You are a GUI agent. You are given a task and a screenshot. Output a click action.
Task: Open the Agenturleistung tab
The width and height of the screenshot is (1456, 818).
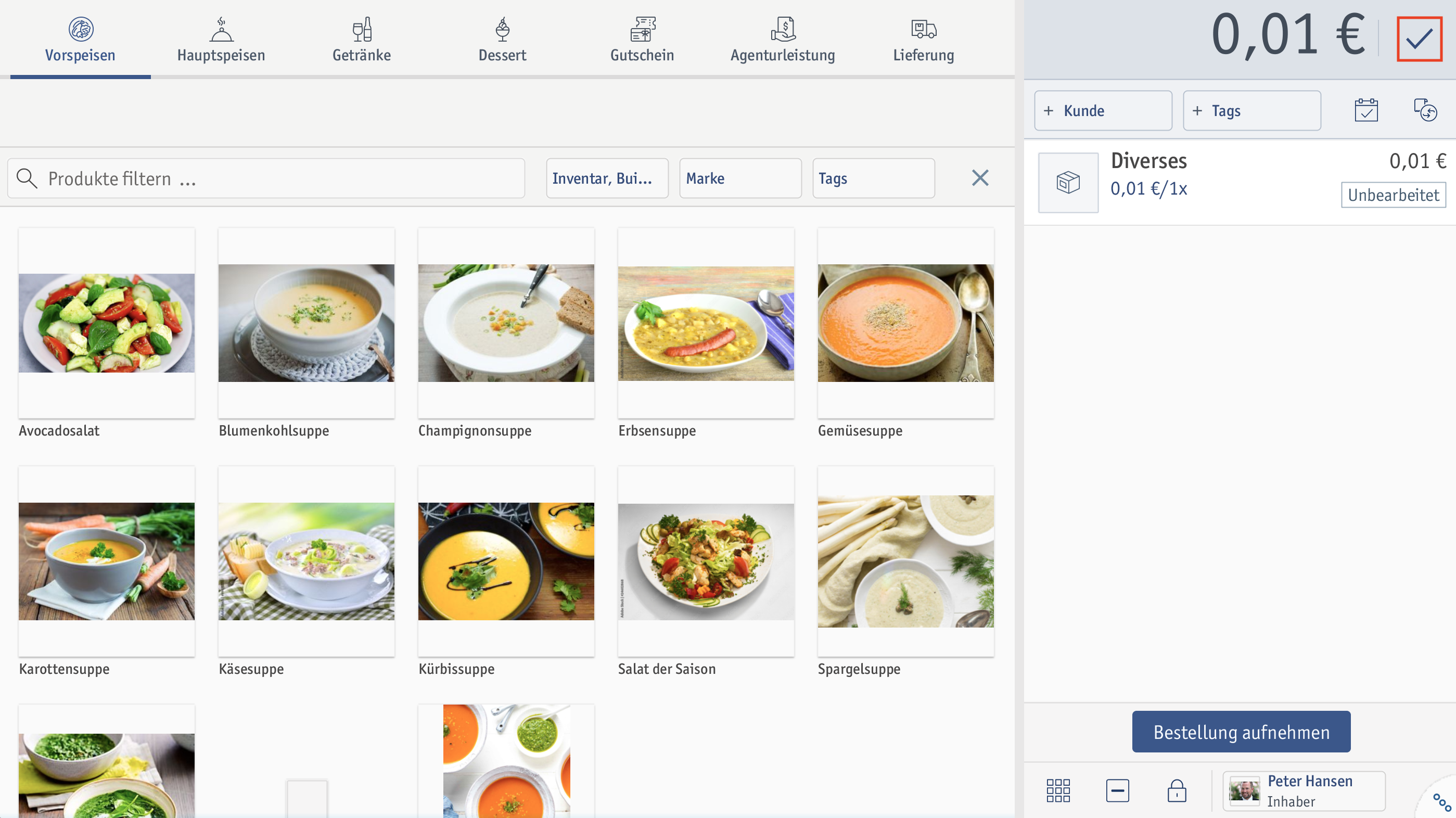coord(783,40)
